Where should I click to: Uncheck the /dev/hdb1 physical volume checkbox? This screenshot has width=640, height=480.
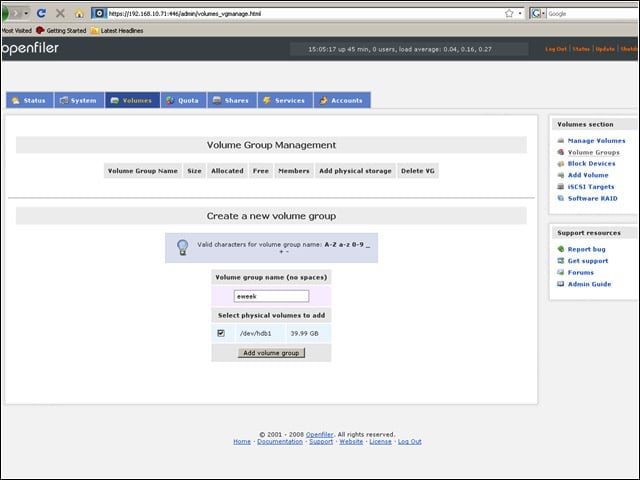(221, 333)
